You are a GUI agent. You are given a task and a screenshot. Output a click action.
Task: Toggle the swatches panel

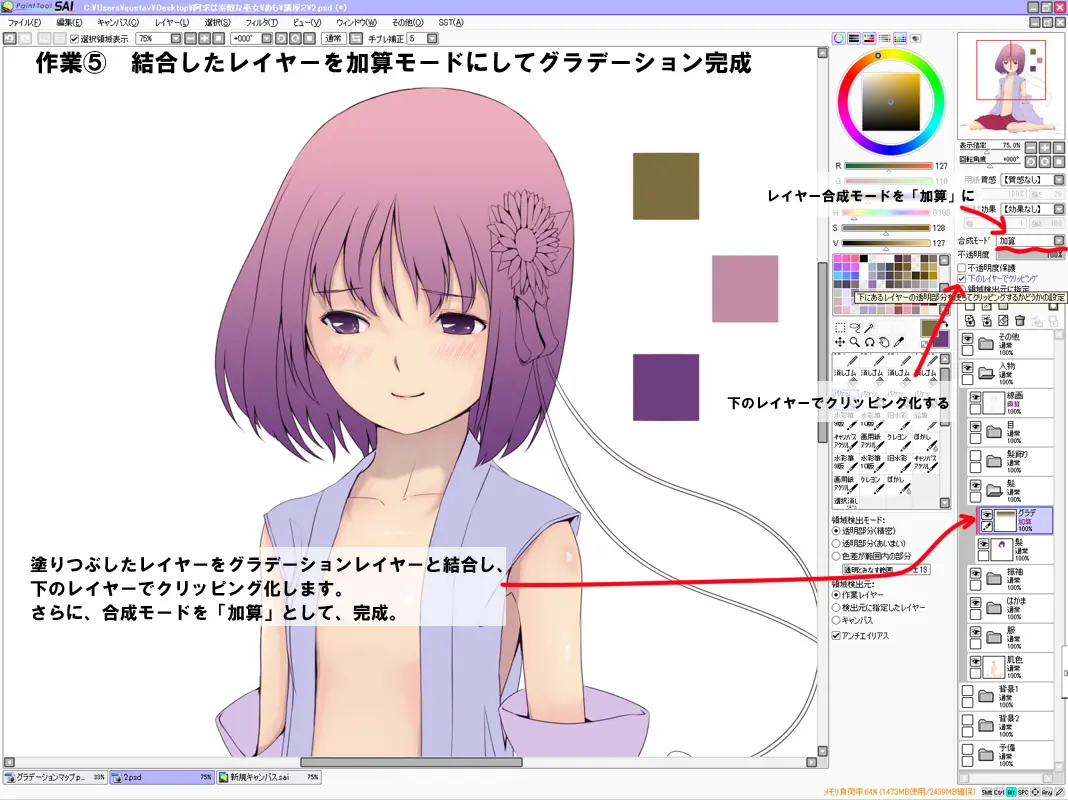pyautogui.click(x=900, y=39)
